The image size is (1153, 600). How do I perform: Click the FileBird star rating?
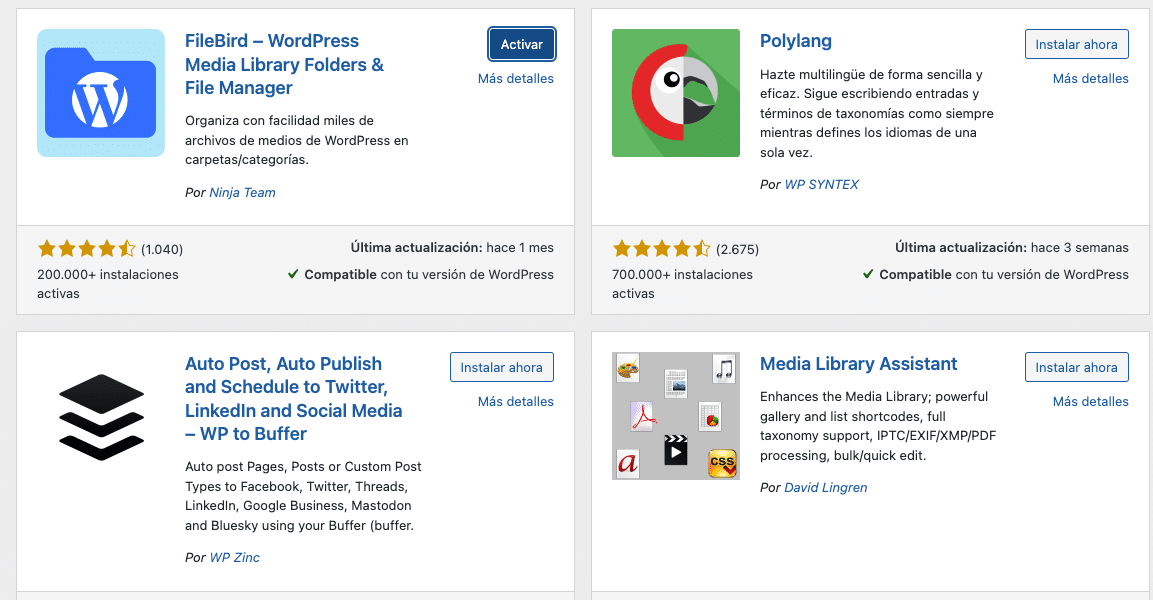tap(86, 249)
